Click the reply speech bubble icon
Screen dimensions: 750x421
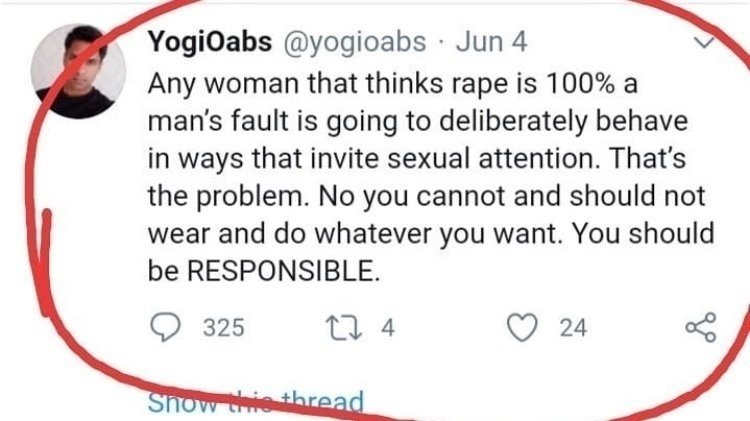coord(163,328)
